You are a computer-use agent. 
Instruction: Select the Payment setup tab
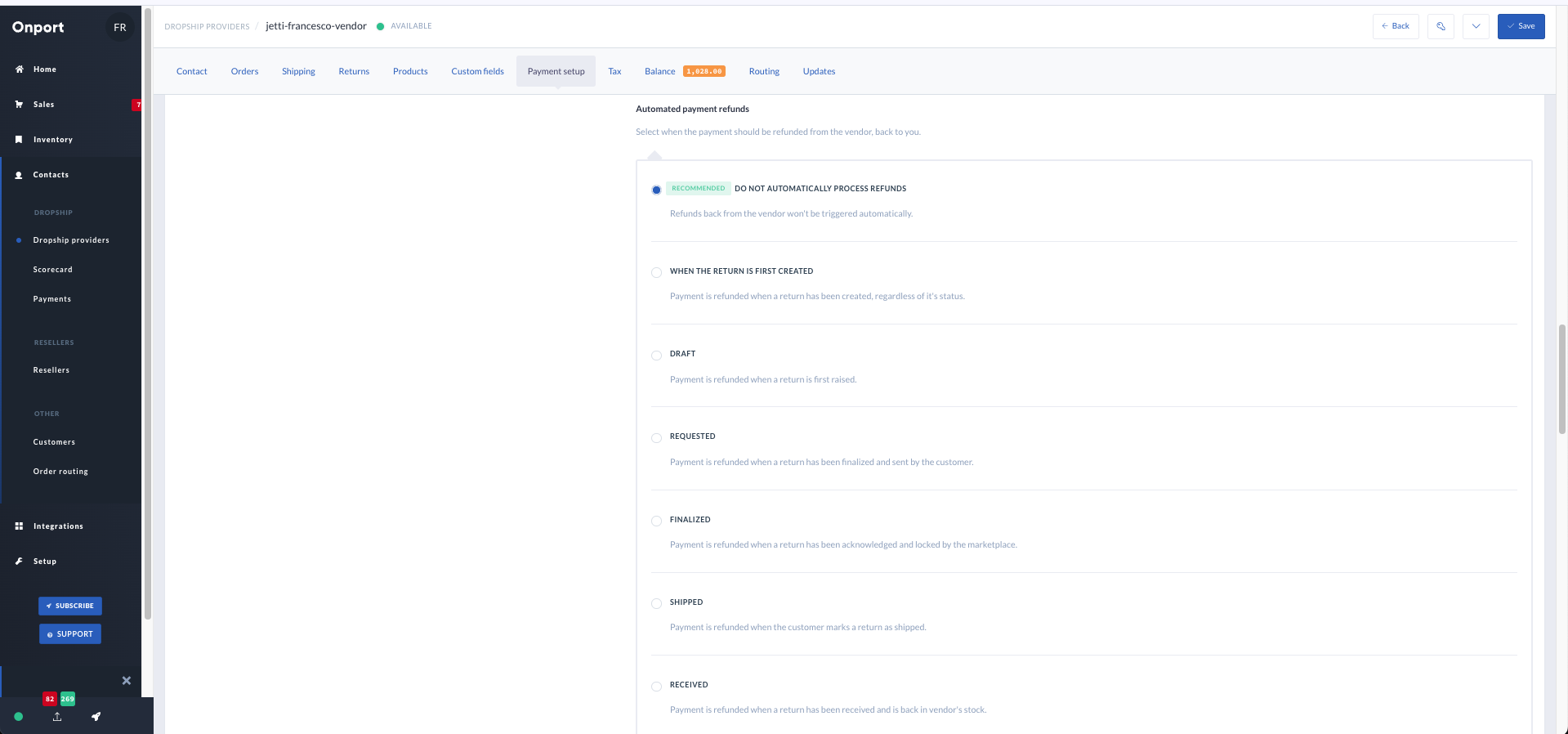(556, 71)
